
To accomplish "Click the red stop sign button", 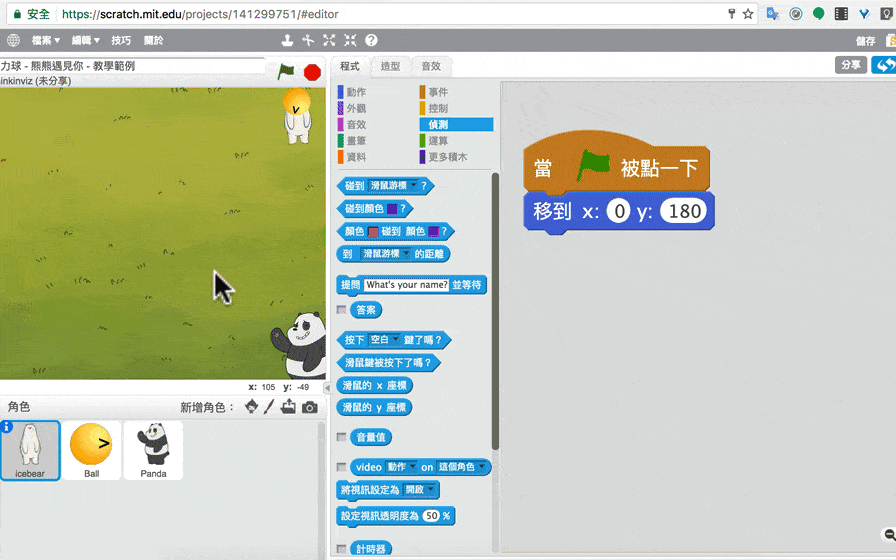I will (x=312, y=72).
